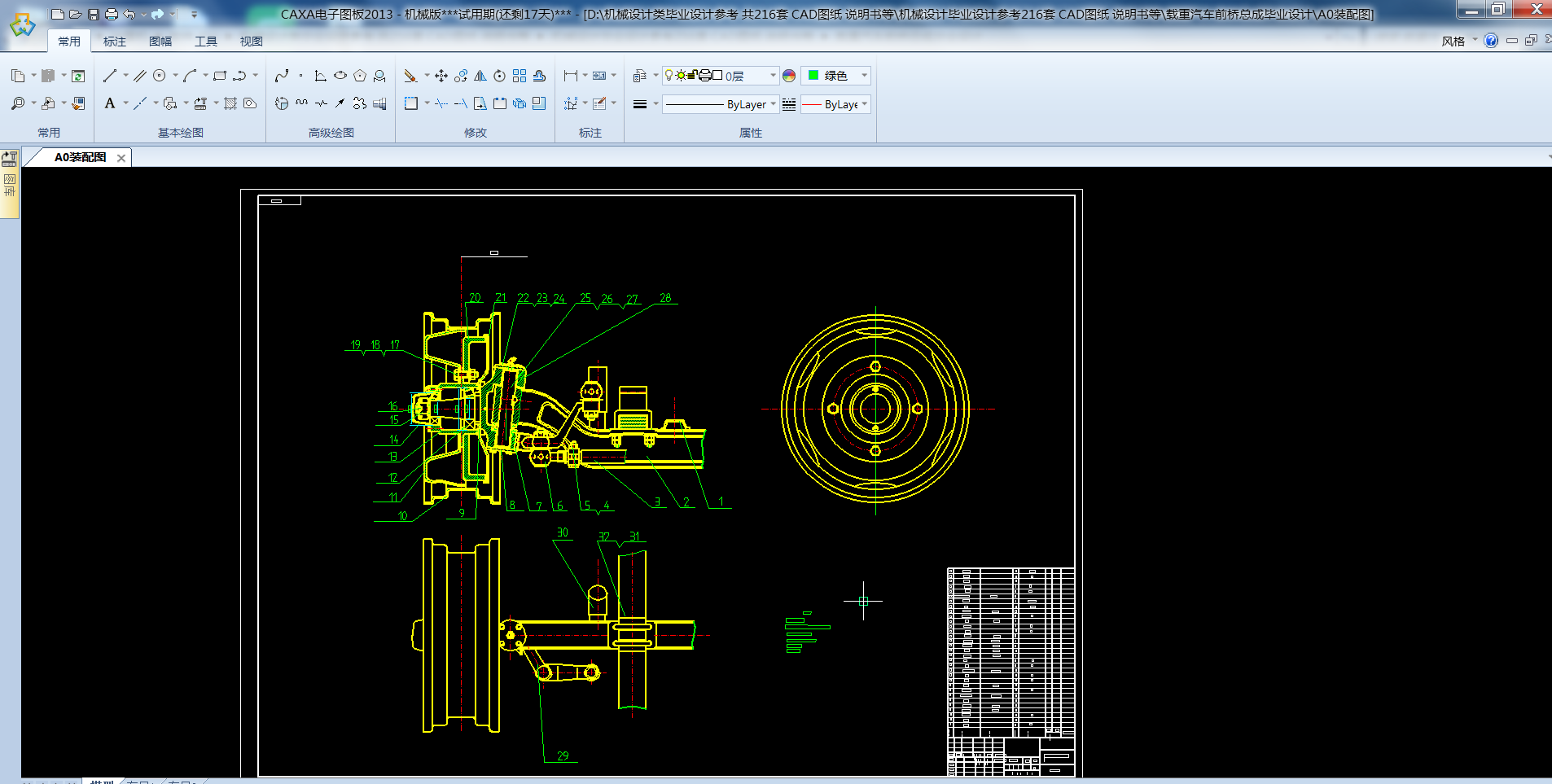1552x784 pixels.
Task: Expand the 绿色 color dropdown
Action: pos(864,76)
